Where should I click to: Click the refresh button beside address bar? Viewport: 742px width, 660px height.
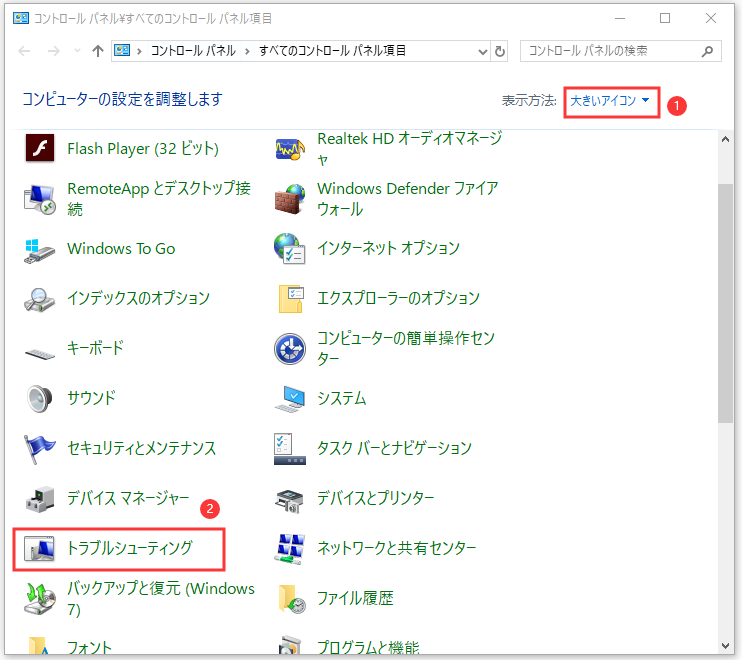click(501, 51)
